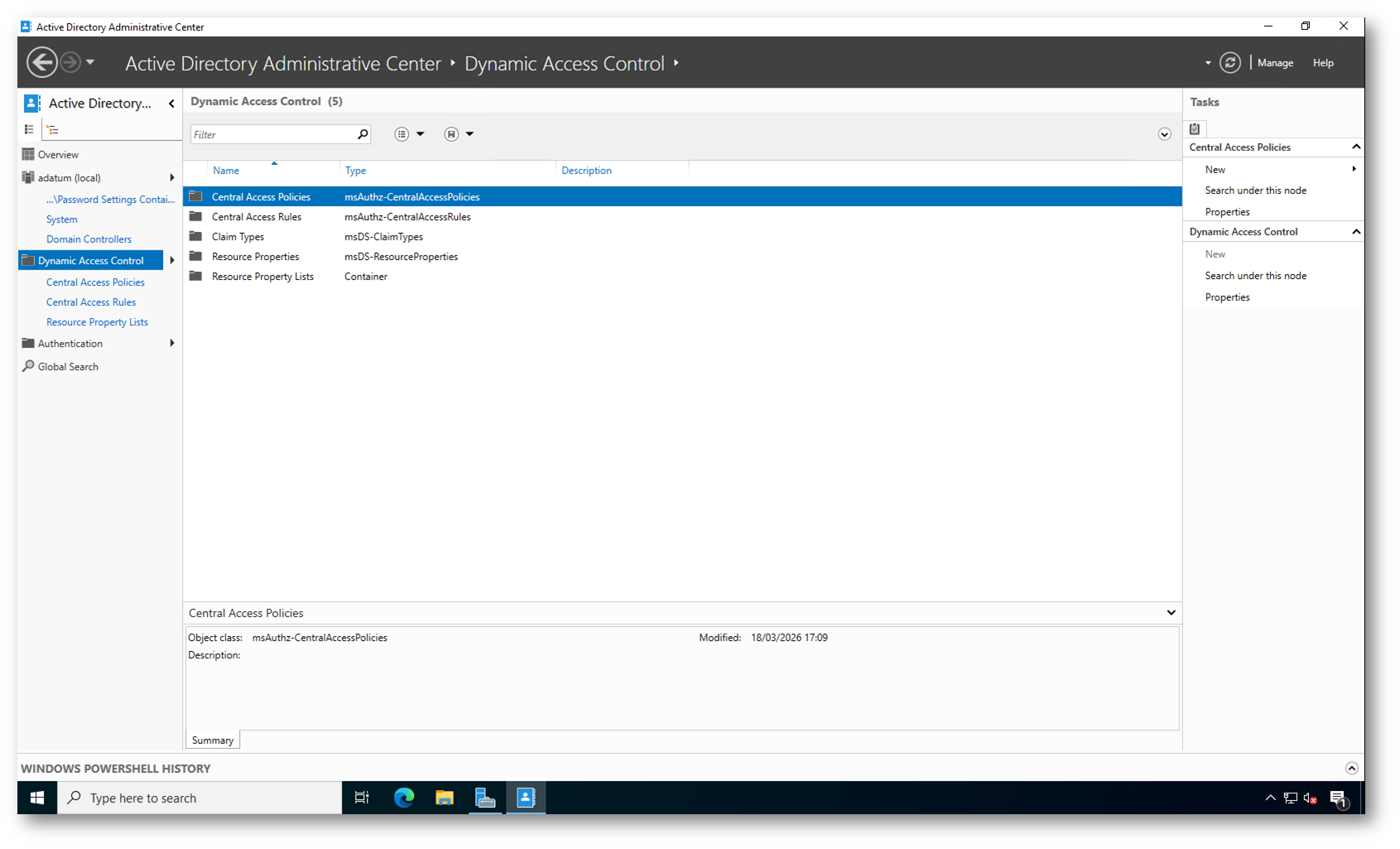This screenshot has height=849, width=1400.
Task: Click Central Access Rules in navigation pane
Action: [91, 302]
